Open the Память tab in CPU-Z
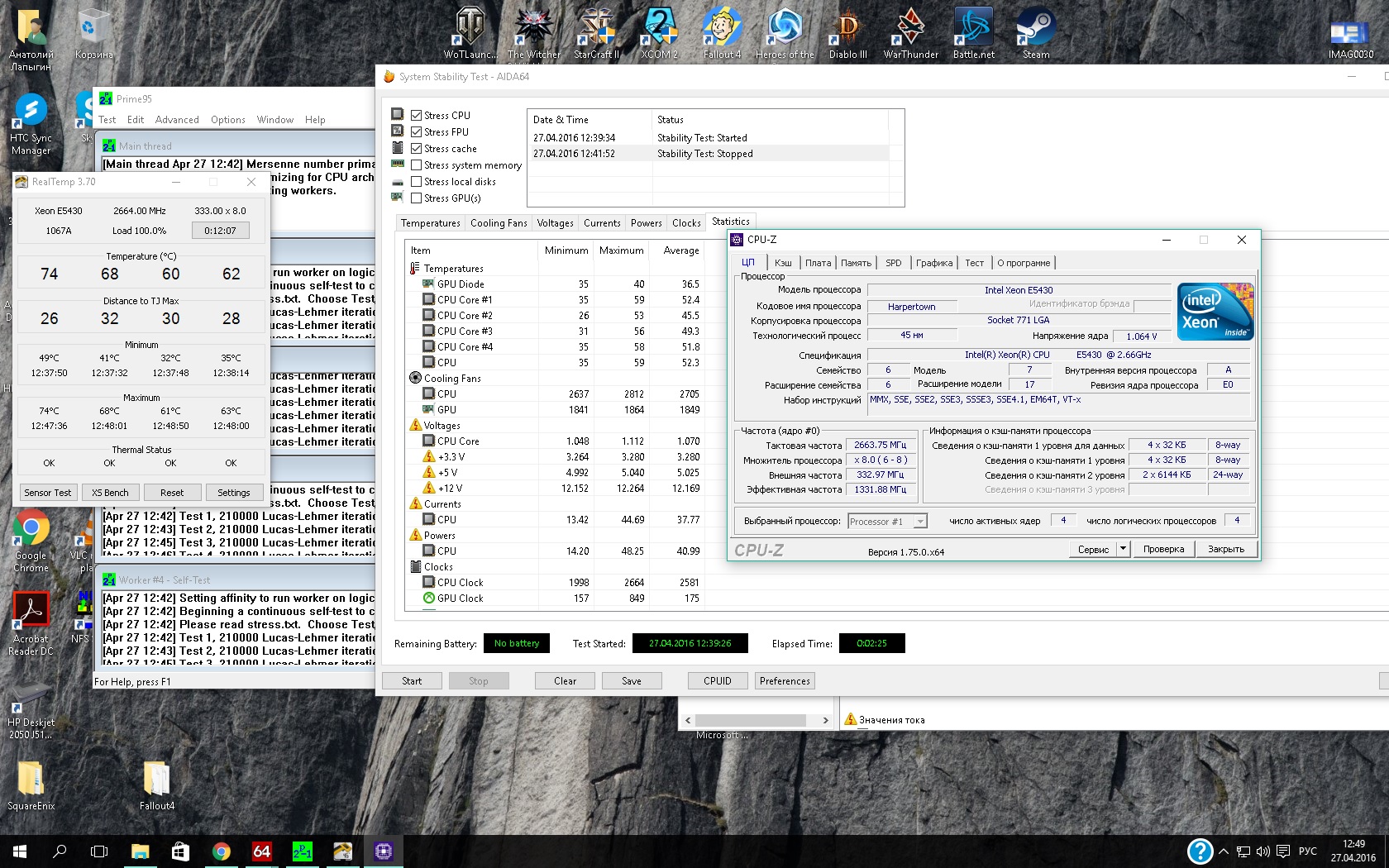Image resolution: width=1389 pixels, height=868 pixels. (856, 263)
